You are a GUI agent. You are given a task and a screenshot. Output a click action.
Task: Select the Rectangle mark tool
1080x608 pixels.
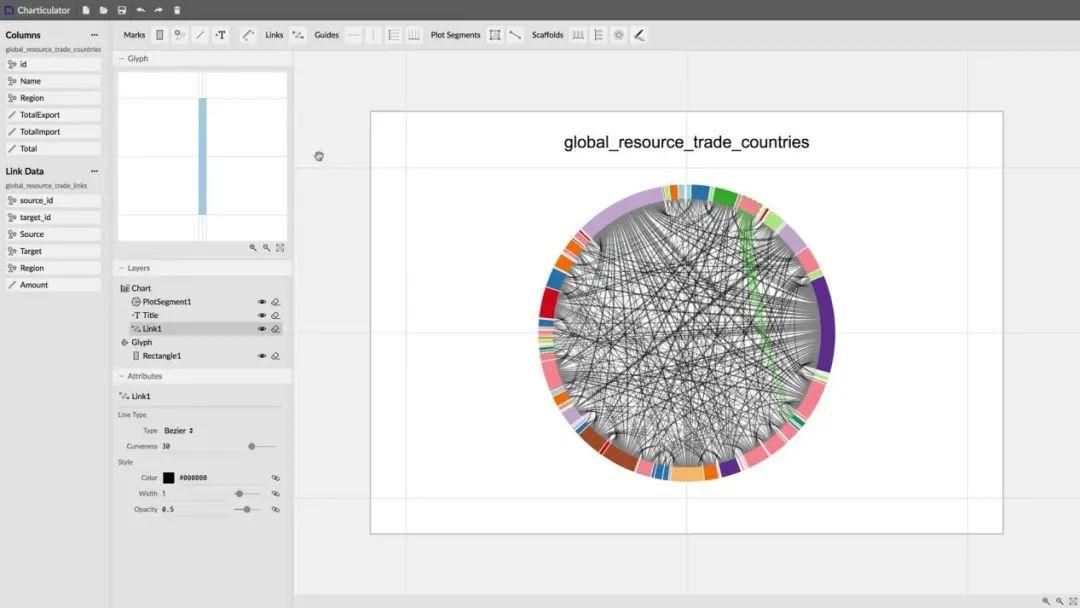pos(160,35)
